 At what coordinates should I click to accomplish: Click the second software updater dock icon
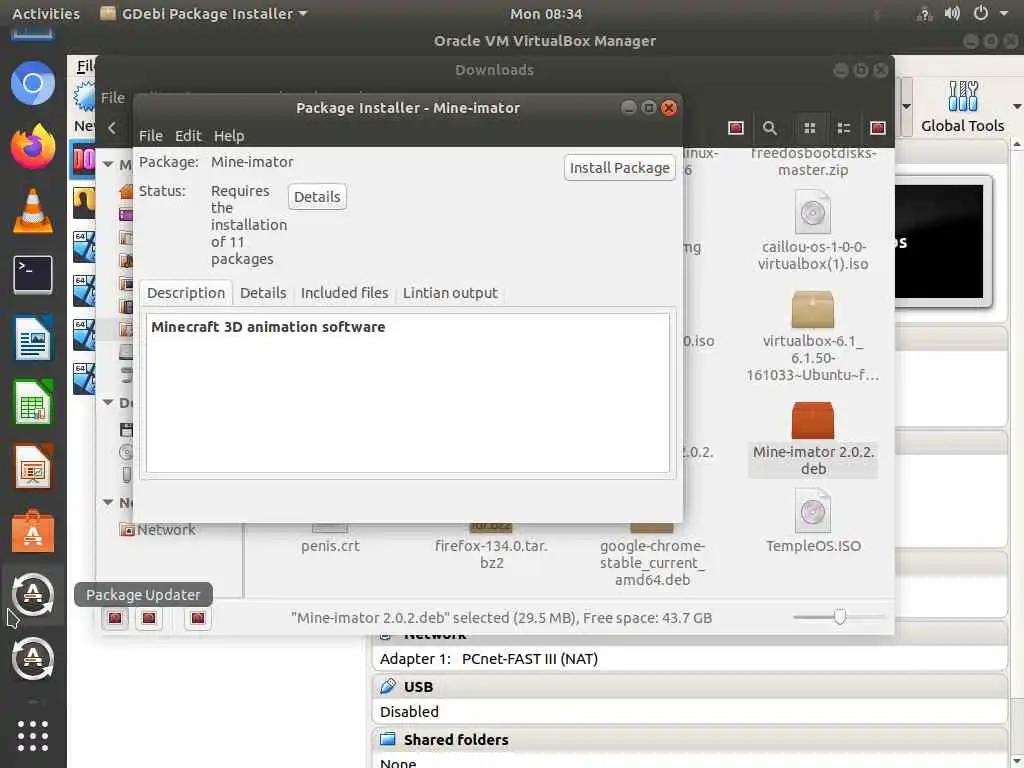coord(33,658)
